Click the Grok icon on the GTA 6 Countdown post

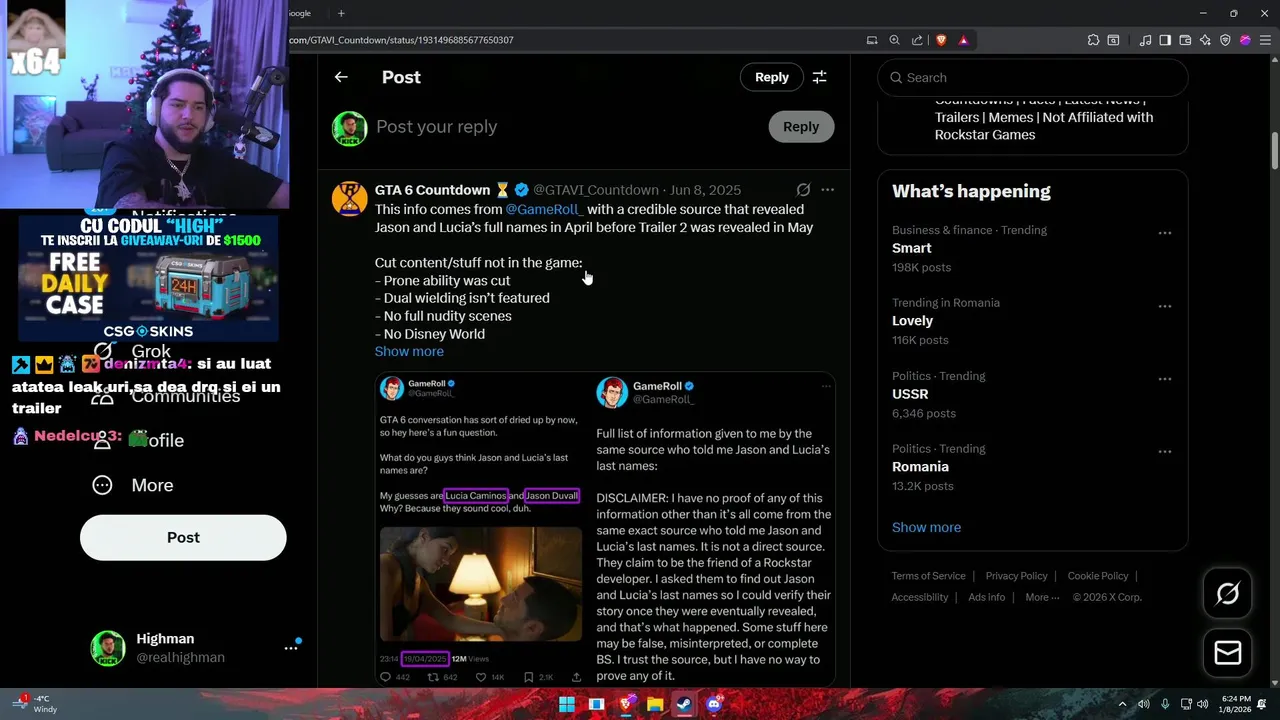point(803,190)
